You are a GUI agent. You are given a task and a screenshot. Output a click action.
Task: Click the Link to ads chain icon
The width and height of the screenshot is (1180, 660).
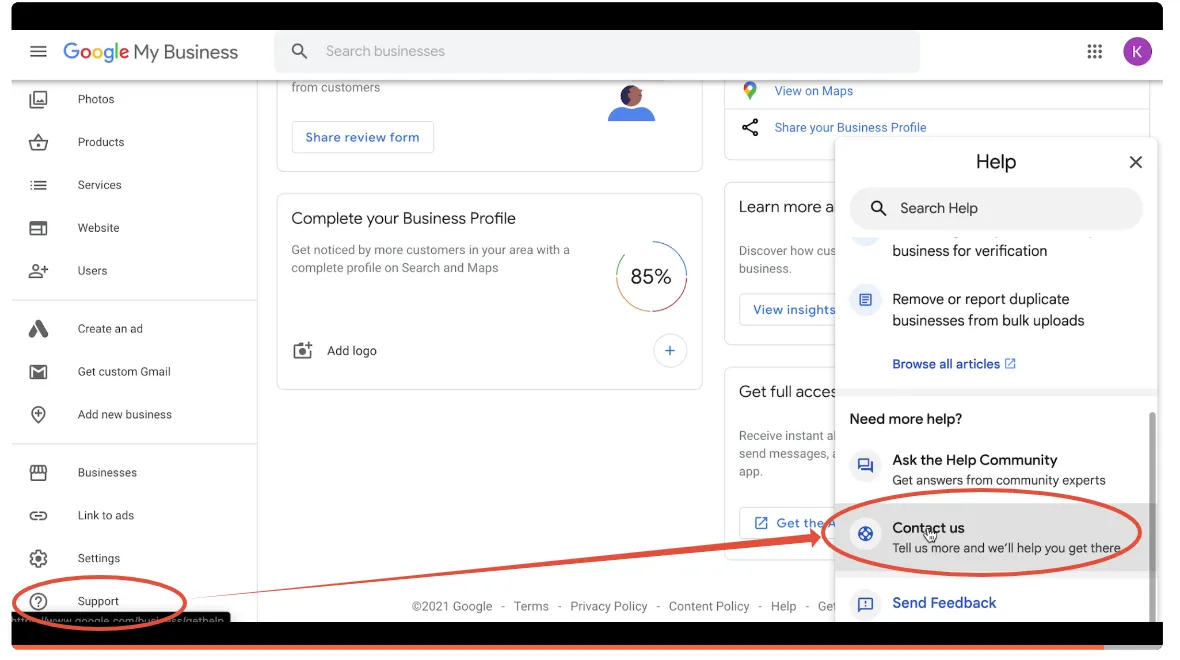[38, 516]
